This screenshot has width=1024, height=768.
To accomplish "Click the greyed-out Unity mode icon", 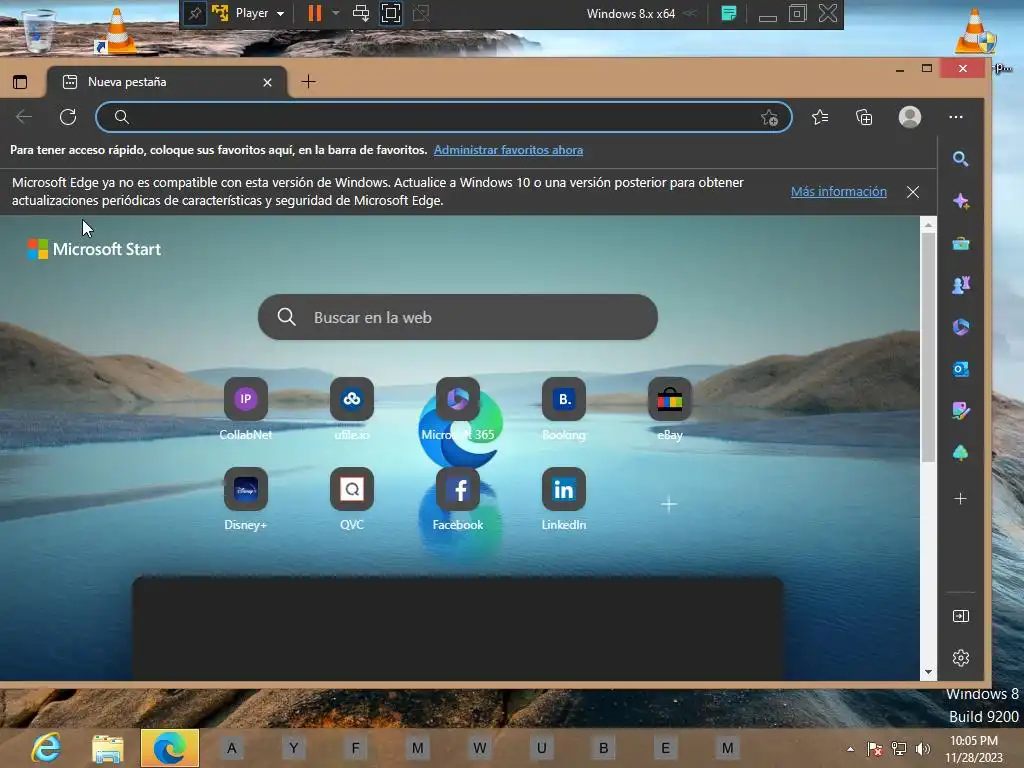I will click(421, 13).
